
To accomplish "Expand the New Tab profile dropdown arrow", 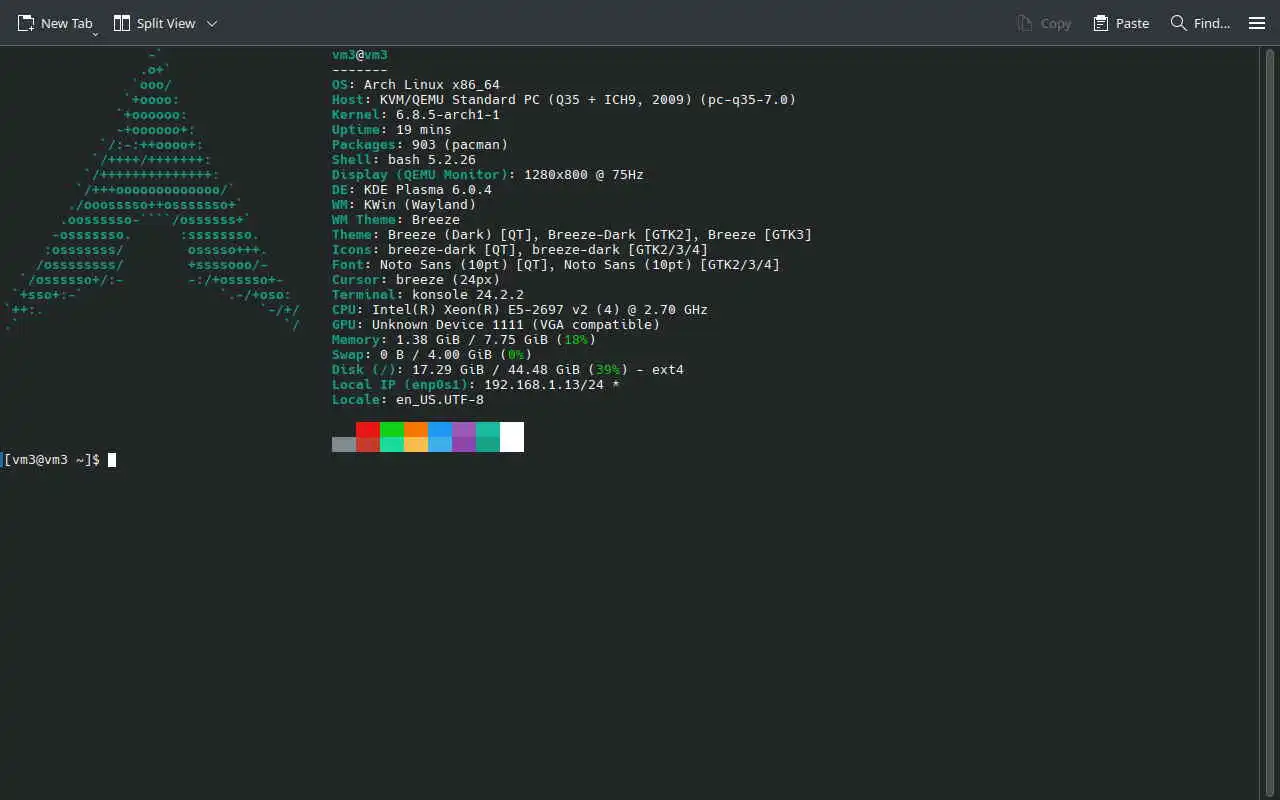I will coord(95,33).
